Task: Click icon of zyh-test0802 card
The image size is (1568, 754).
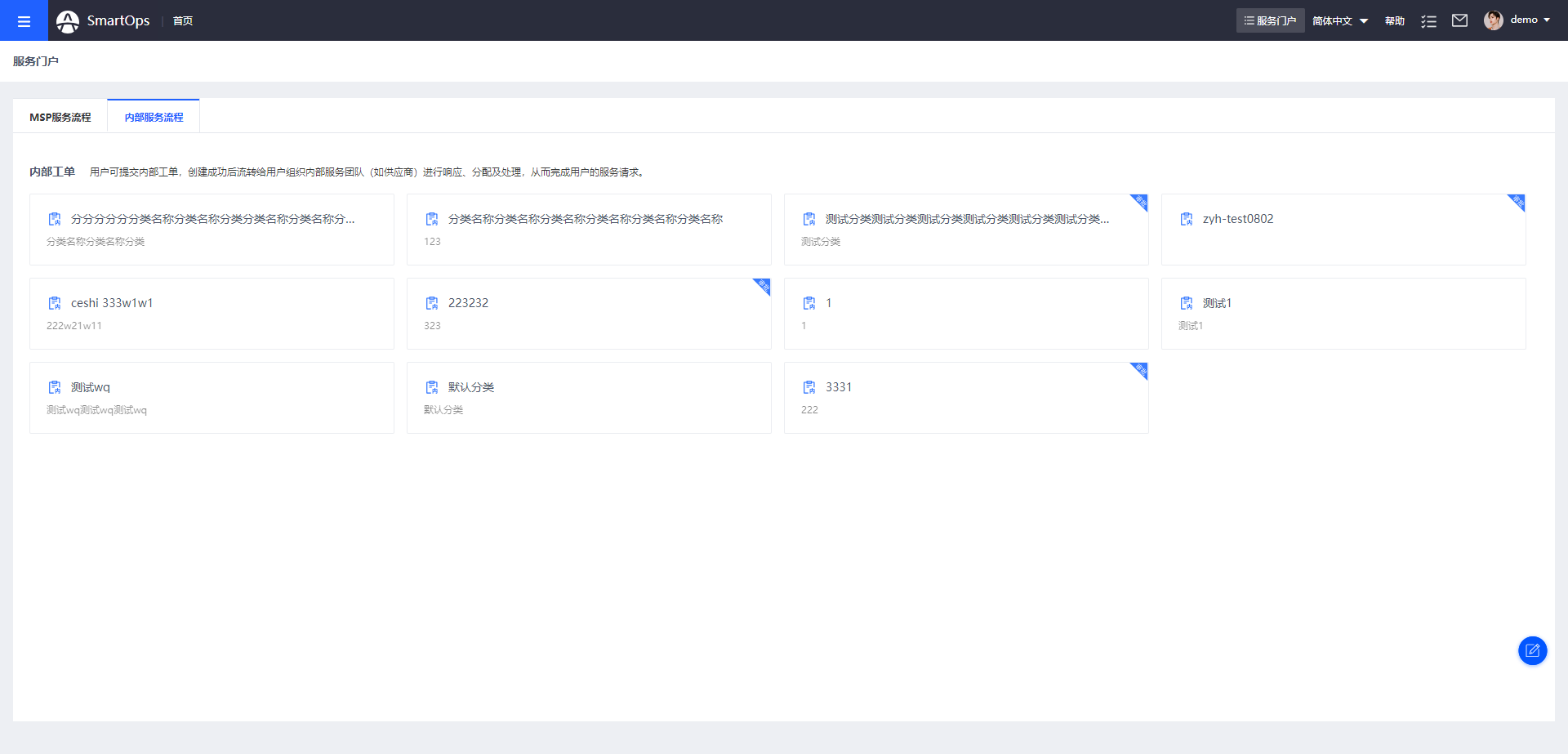Action: click(x=1187, y=219)
